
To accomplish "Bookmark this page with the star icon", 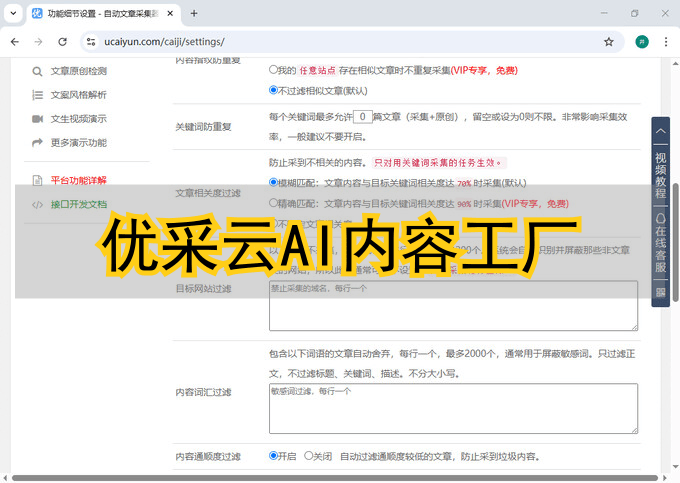I will [608, 42].
